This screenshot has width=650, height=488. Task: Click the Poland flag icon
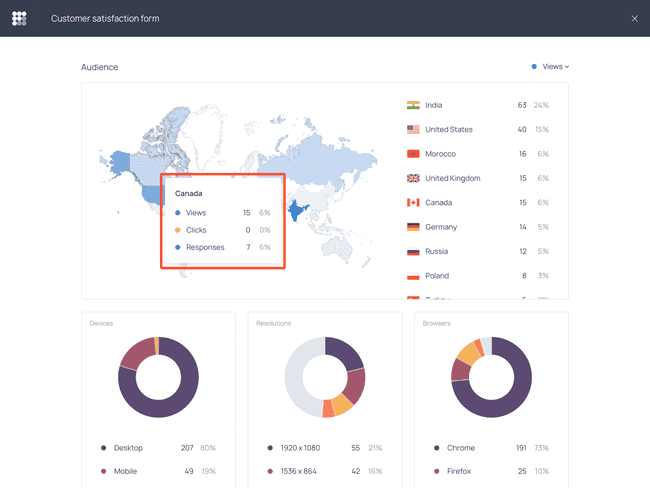click(413, 276)
